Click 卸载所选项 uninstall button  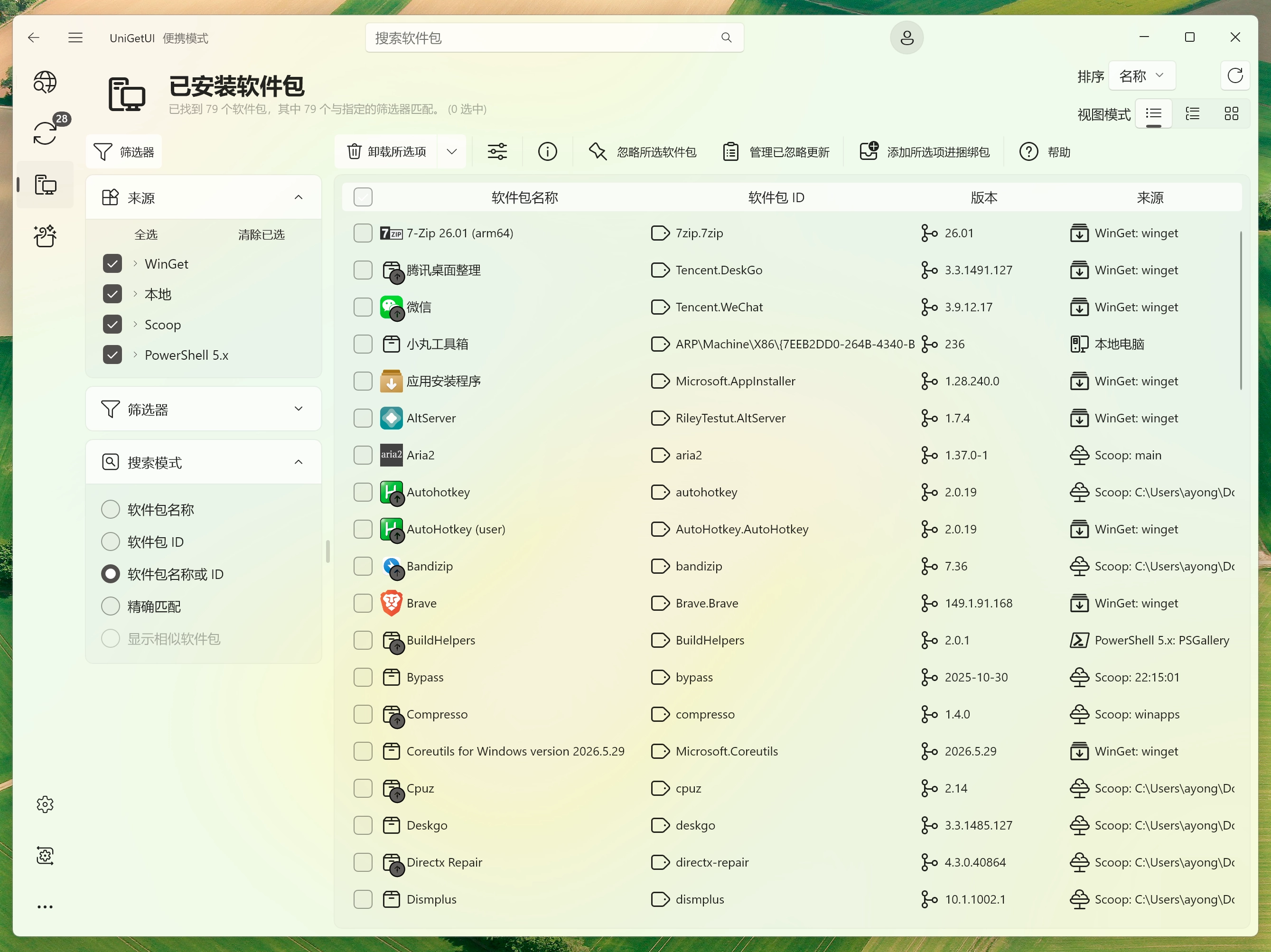pyautogui.click(x=386, y=152)
